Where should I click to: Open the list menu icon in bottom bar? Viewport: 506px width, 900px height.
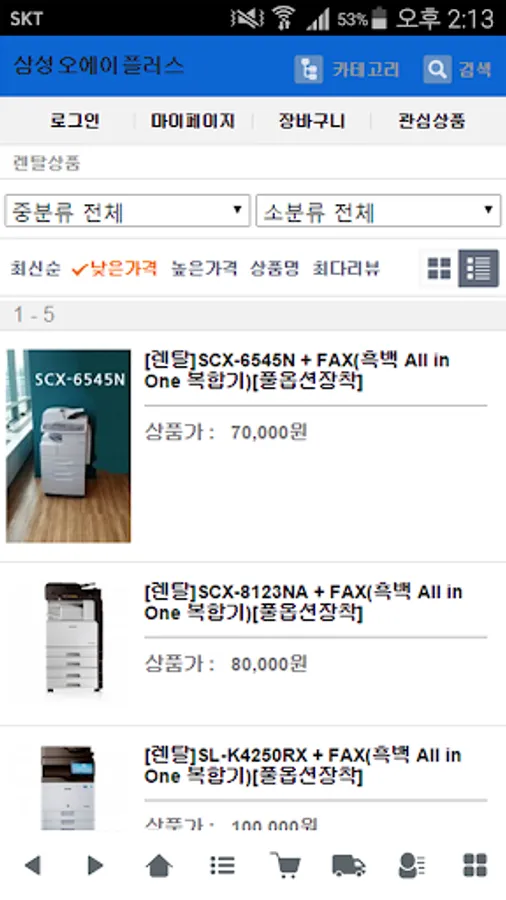(x=223, y=865)
